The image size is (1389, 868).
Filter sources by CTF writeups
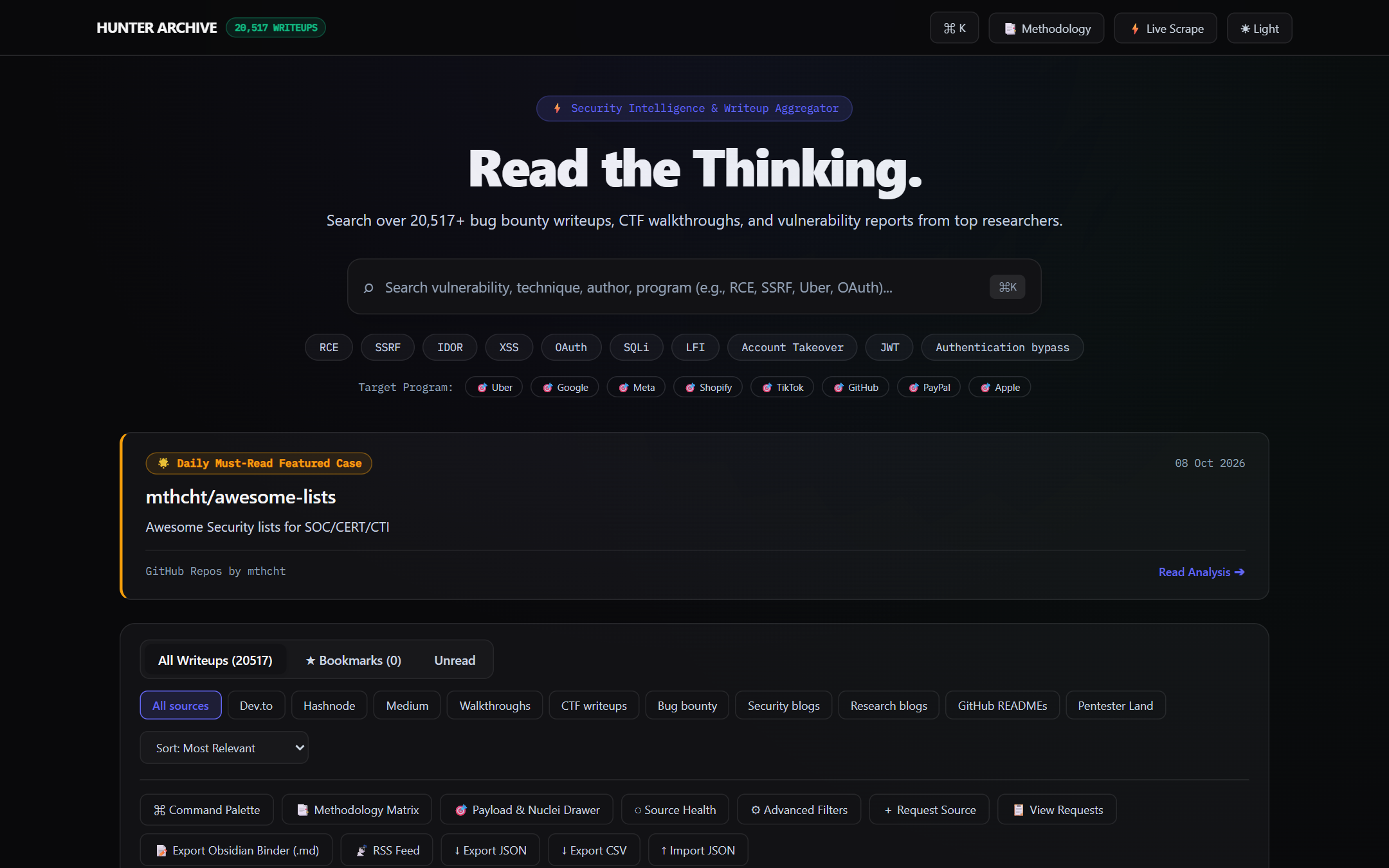[x=594, y=705]
